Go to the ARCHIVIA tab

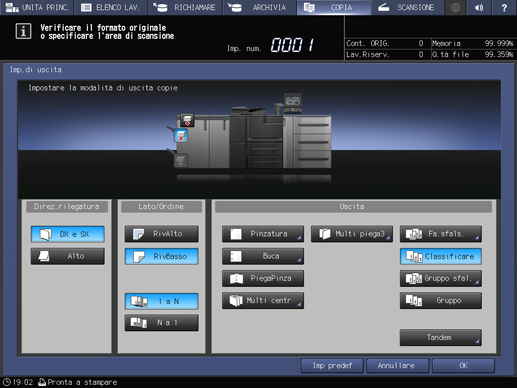coord(259,7)
